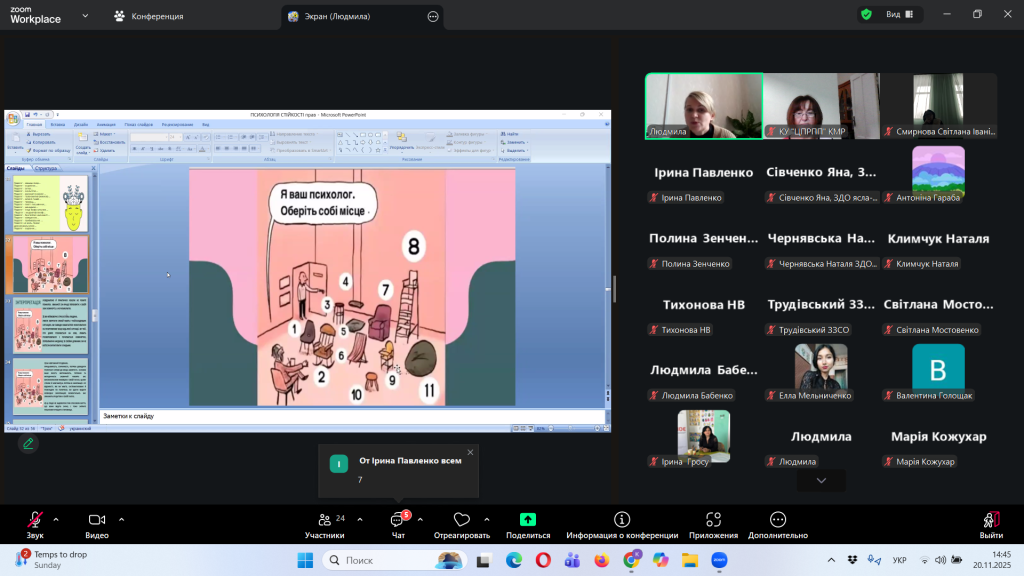Expand audio options arrow next to Звук
The height and width of the screenshot is (576, 1024).
(56, 519)
